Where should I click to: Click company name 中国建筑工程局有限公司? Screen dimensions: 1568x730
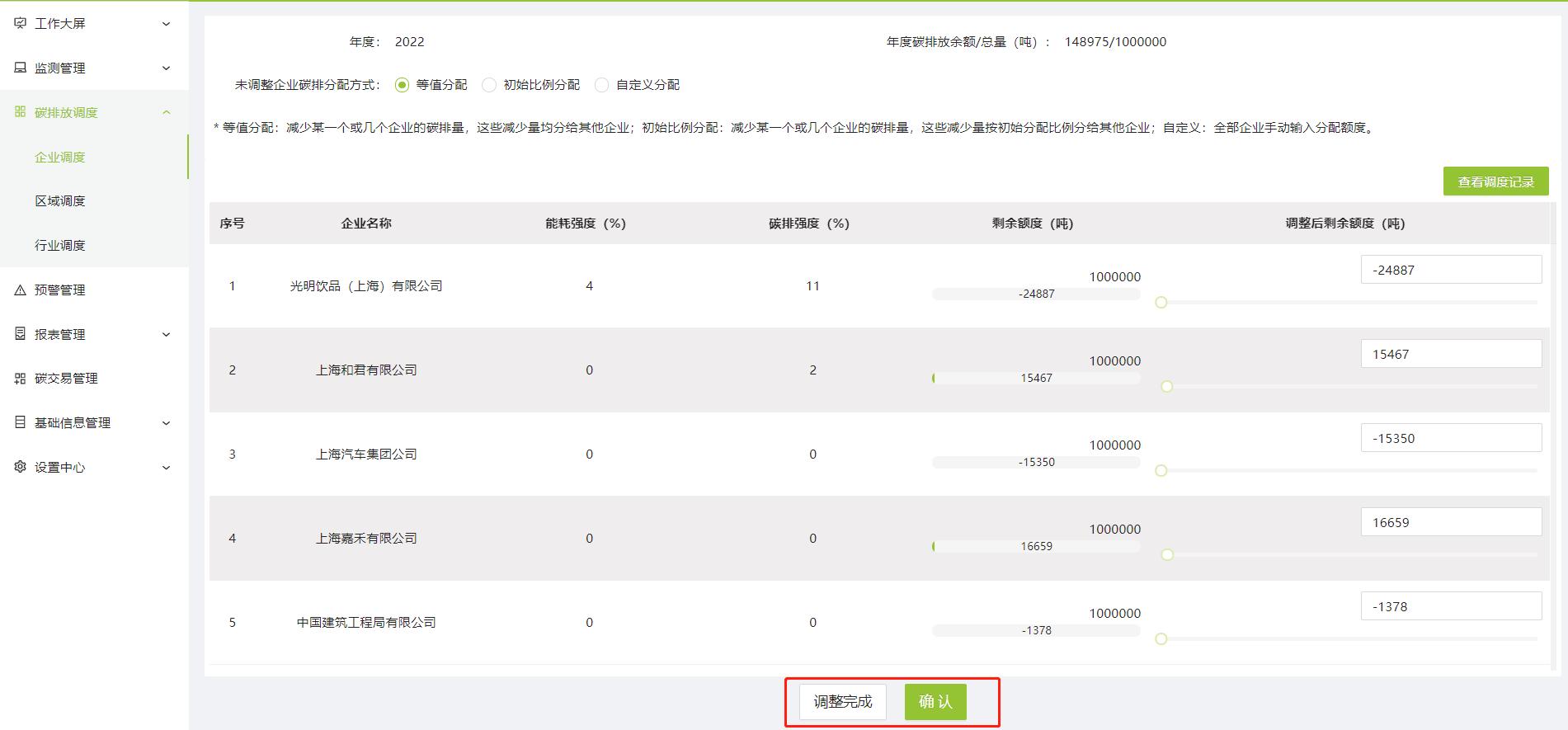coord(366,623)
